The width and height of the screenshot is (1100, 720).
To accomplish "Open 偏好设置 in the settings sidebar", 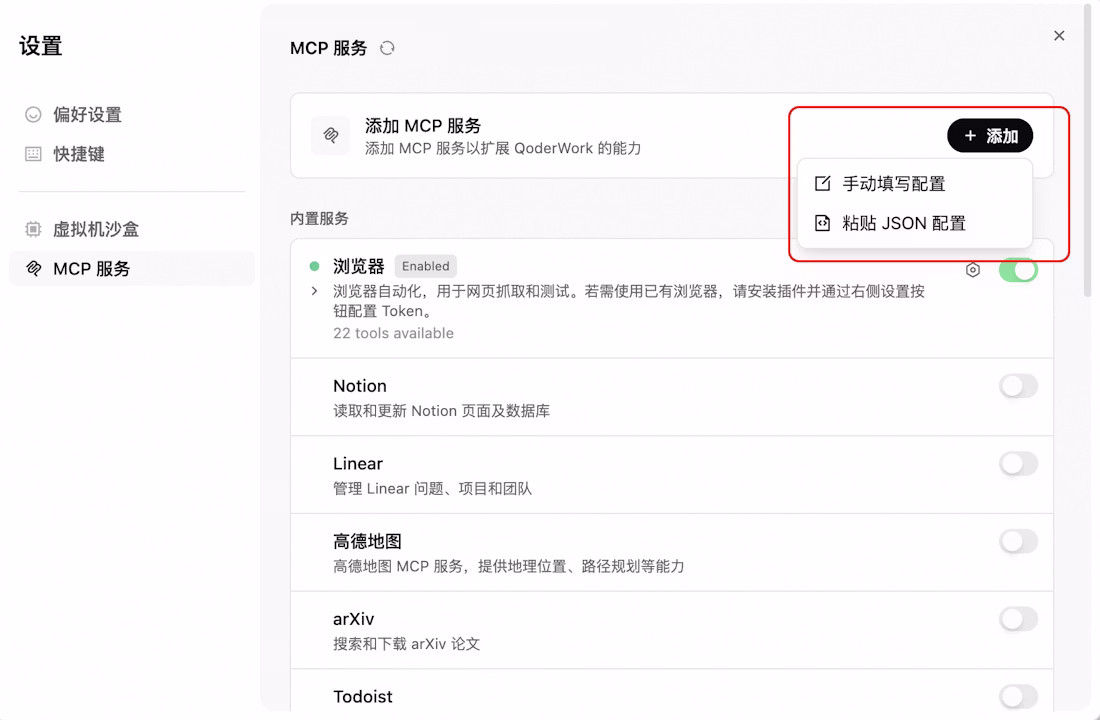I will (87, 115).
